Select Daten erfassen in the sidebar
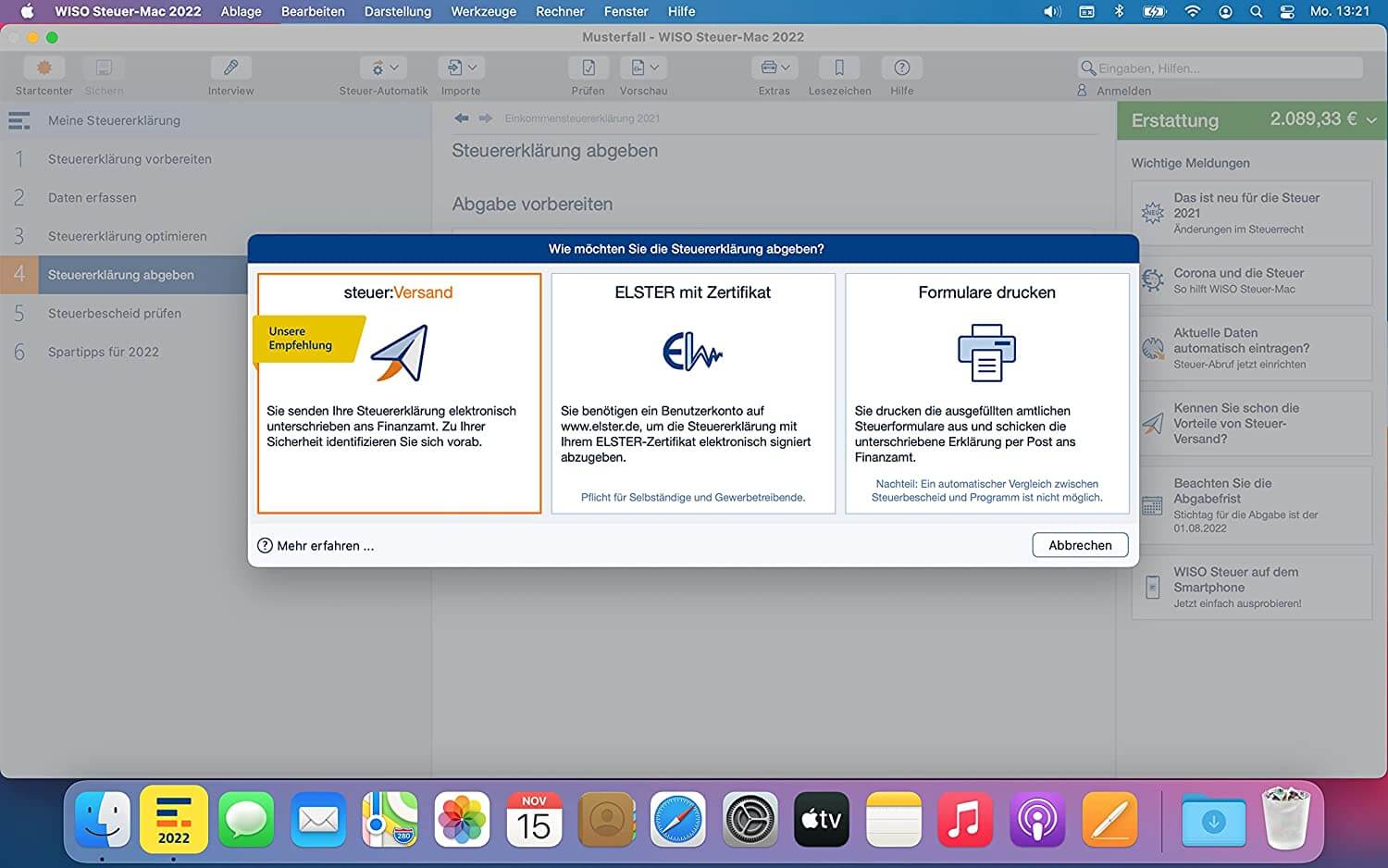Image resolution: width=1388 pixels, height=868 pixels. 93,197
